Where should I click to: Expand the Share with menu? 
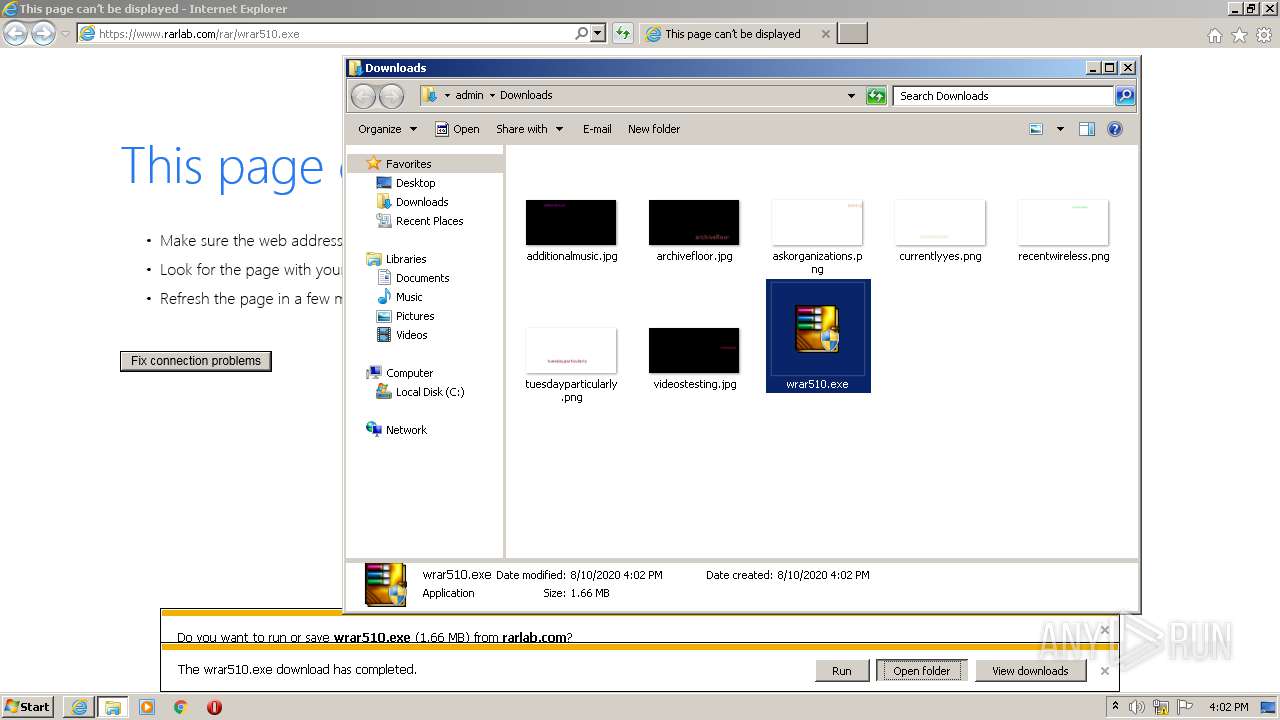(530, 129)
